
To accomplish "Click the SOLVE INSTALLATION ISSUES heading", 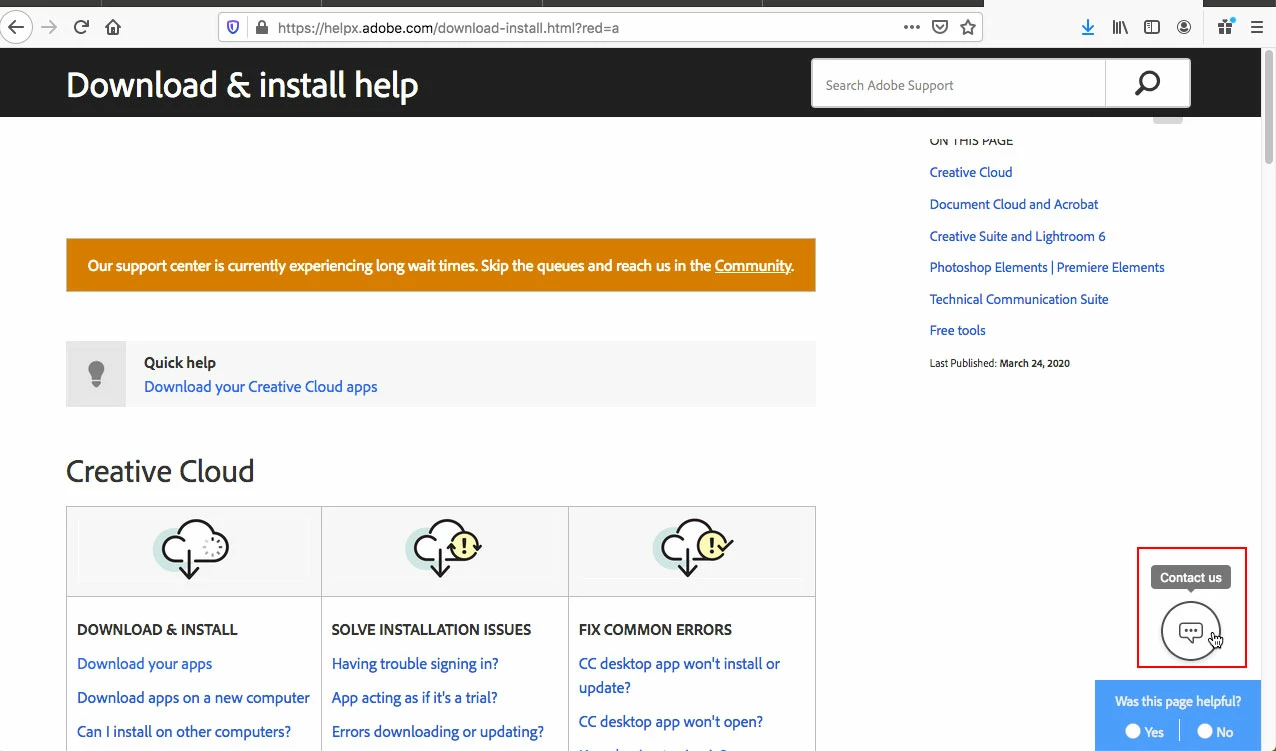I will coord(431,629).
